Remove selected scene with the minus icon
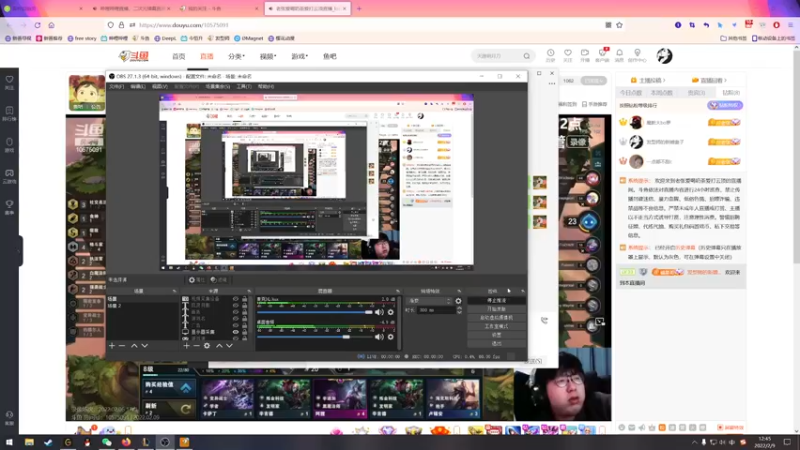800x450 pixels. coord(122,346)
